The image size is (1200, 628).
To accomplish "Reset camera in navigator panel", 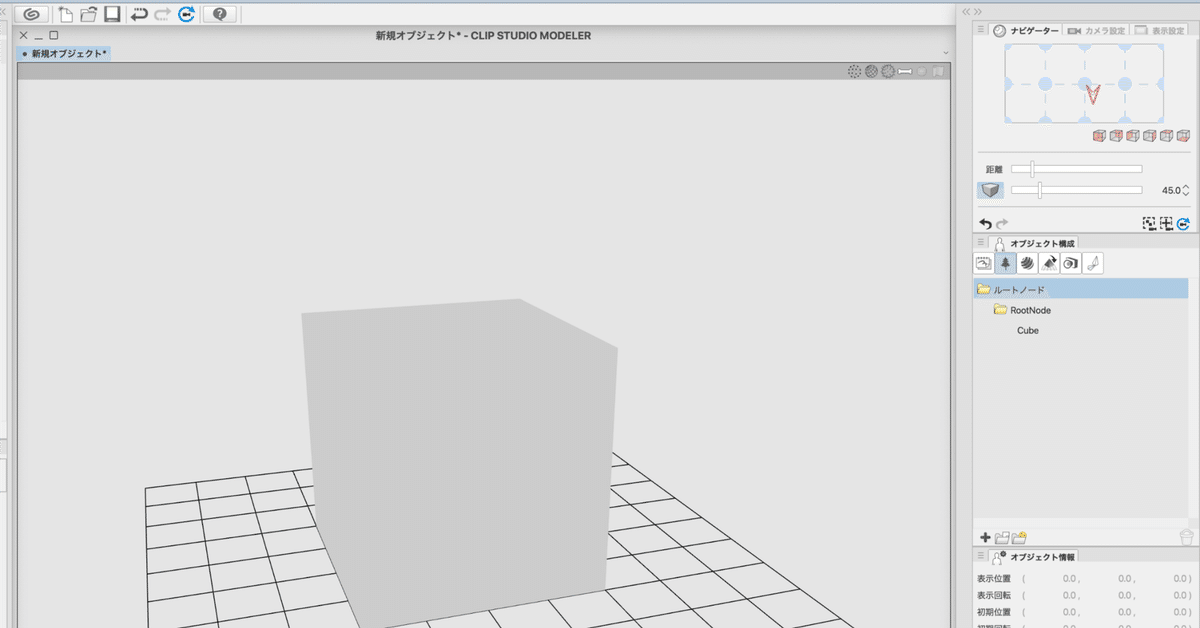I will [1184, 224].
